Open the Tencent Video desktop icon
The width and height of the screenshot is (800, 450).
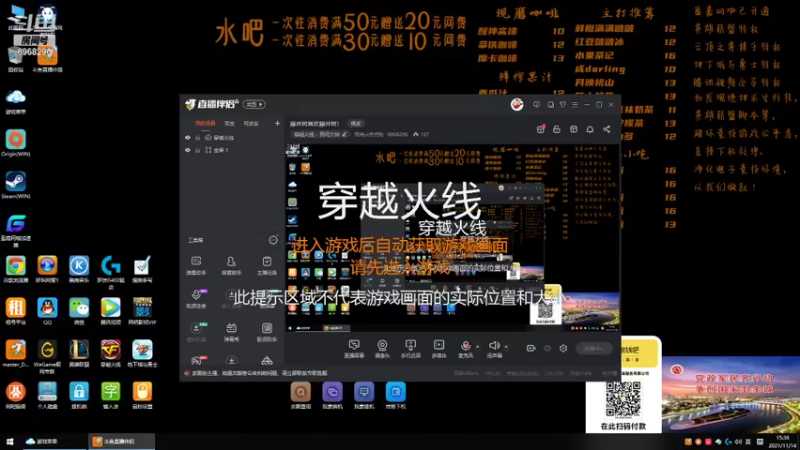pyautogui.click(x=111, y=311)
